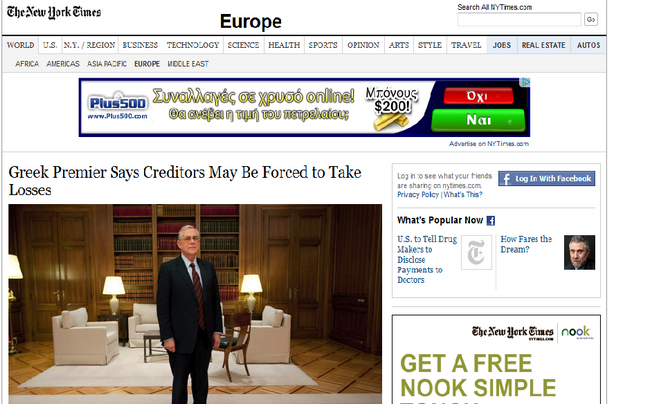Log in with Facebook button
Viewport: 648px width, 404px height.
coord(546,178)
